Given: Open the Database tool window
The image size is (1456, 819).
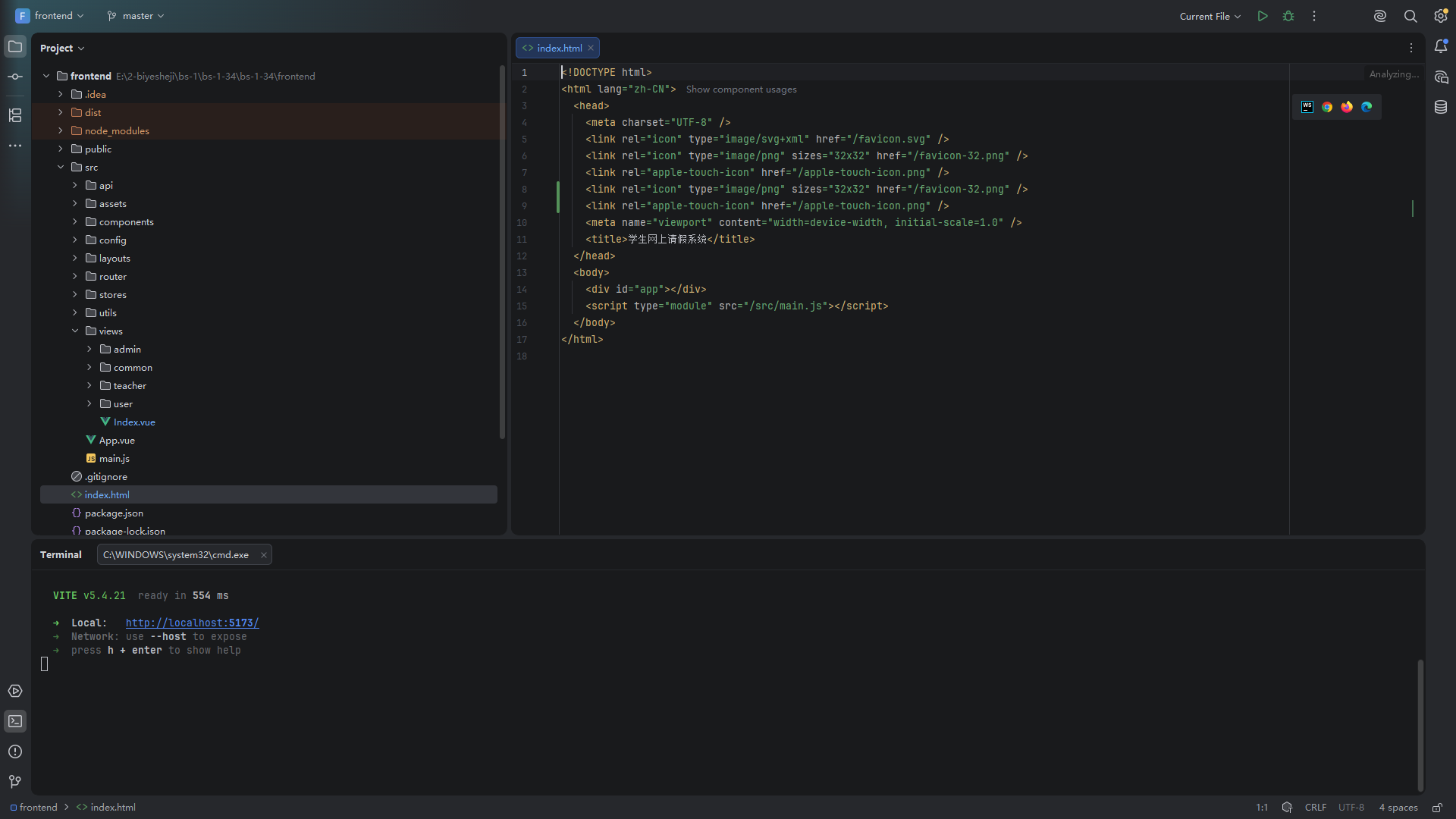Looking at the screenshot, I should click(x=1441, y=107).
